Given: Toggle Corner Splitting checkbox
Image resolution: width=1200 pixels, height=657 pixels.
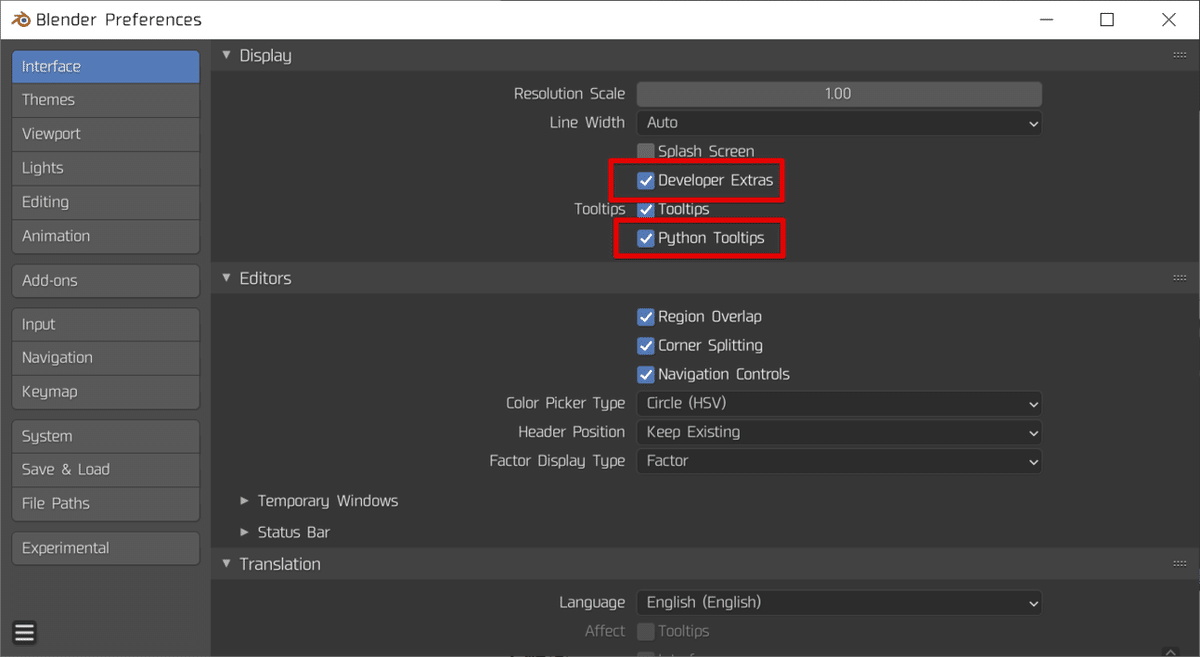Looking at the screenshot, I should [646, 345].
